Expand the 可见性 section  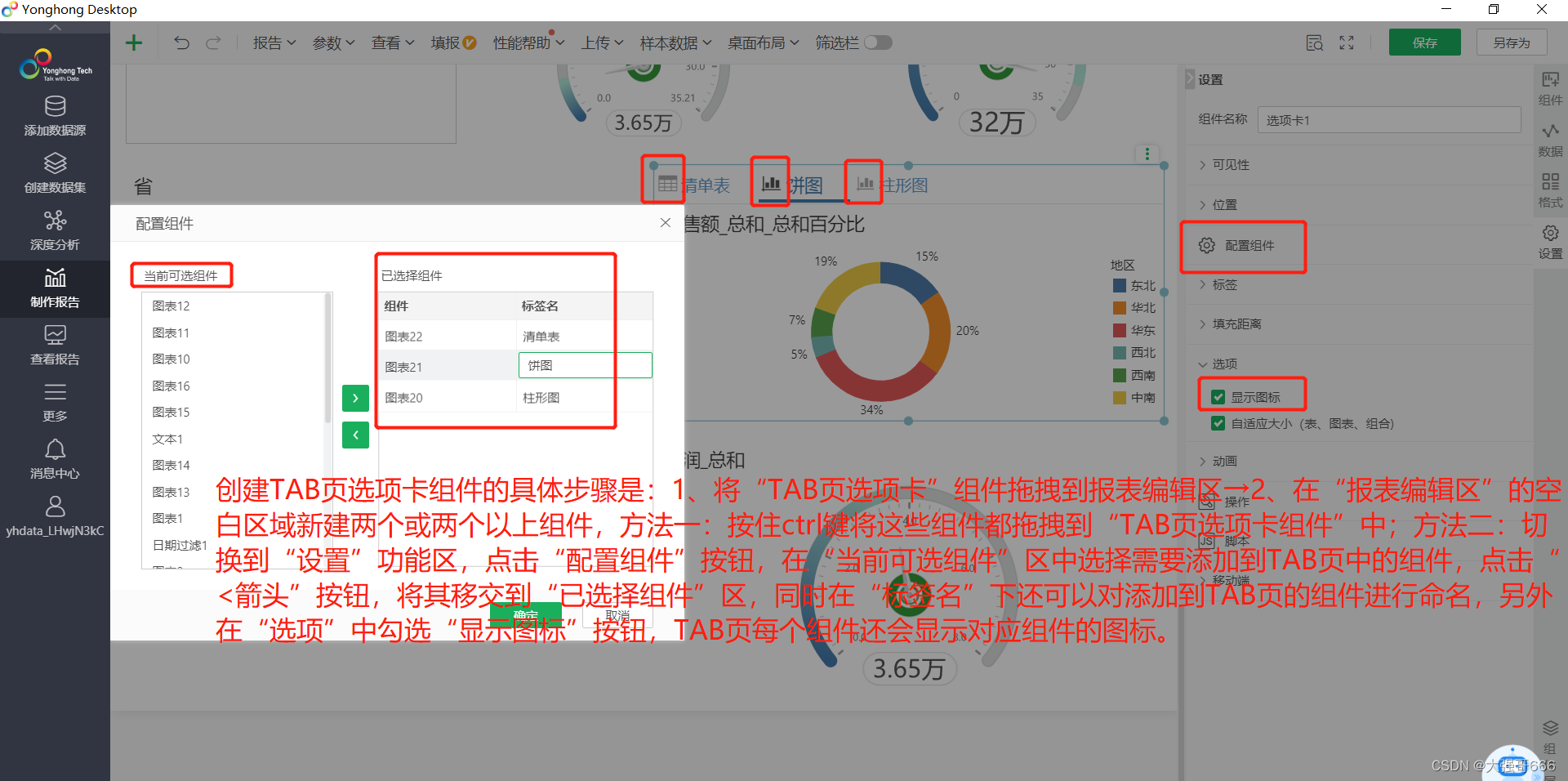pyautogui.click(x=1223, y=164)
